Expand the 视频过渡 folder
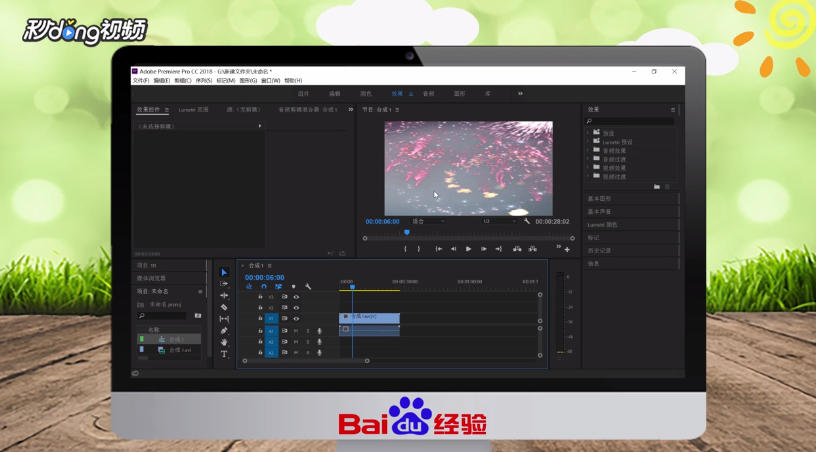Viewport: 816px width, 452px height. pos(588,177)
